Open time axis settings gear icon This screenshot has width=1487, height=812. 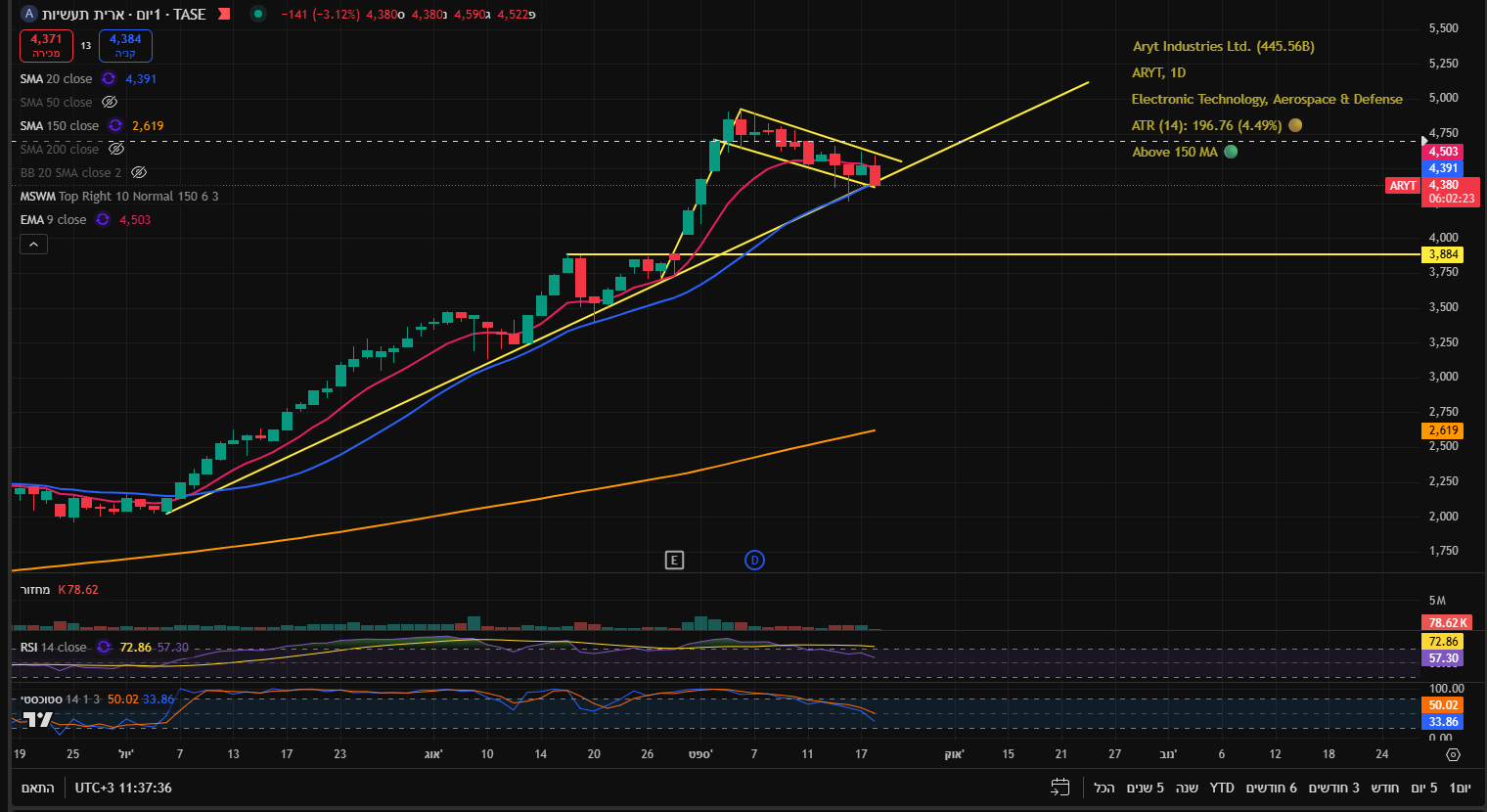[1453, 754]
